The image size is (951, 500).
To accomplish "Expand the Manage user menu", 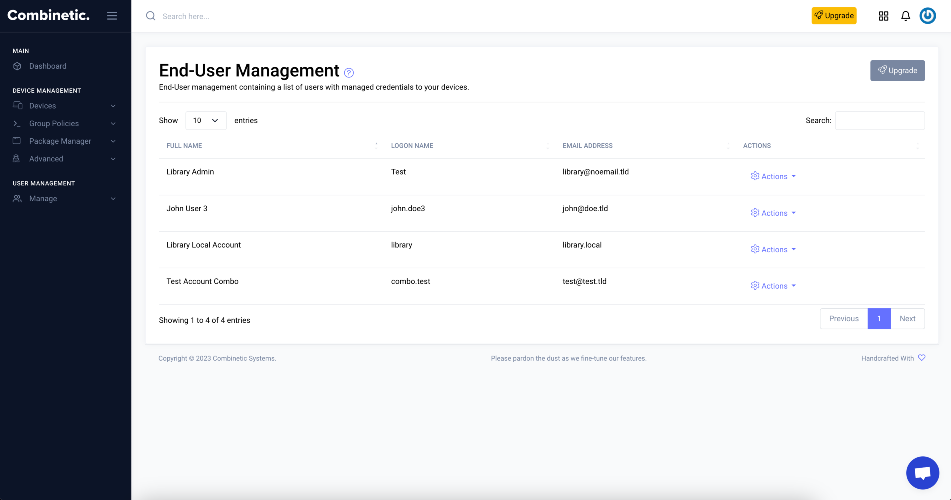I will pos(66,198).
